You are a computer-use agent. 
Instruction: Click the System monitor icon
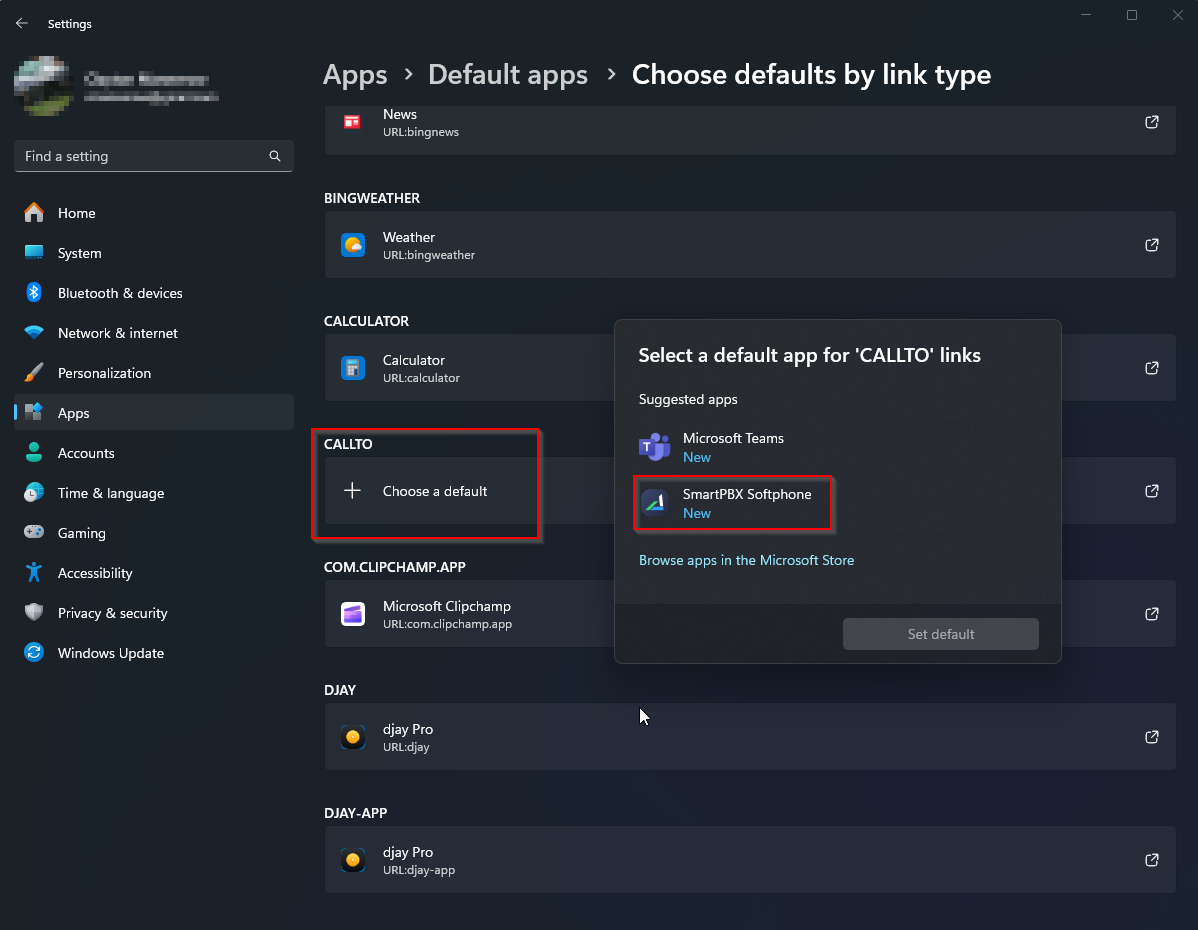pos(34,253)
